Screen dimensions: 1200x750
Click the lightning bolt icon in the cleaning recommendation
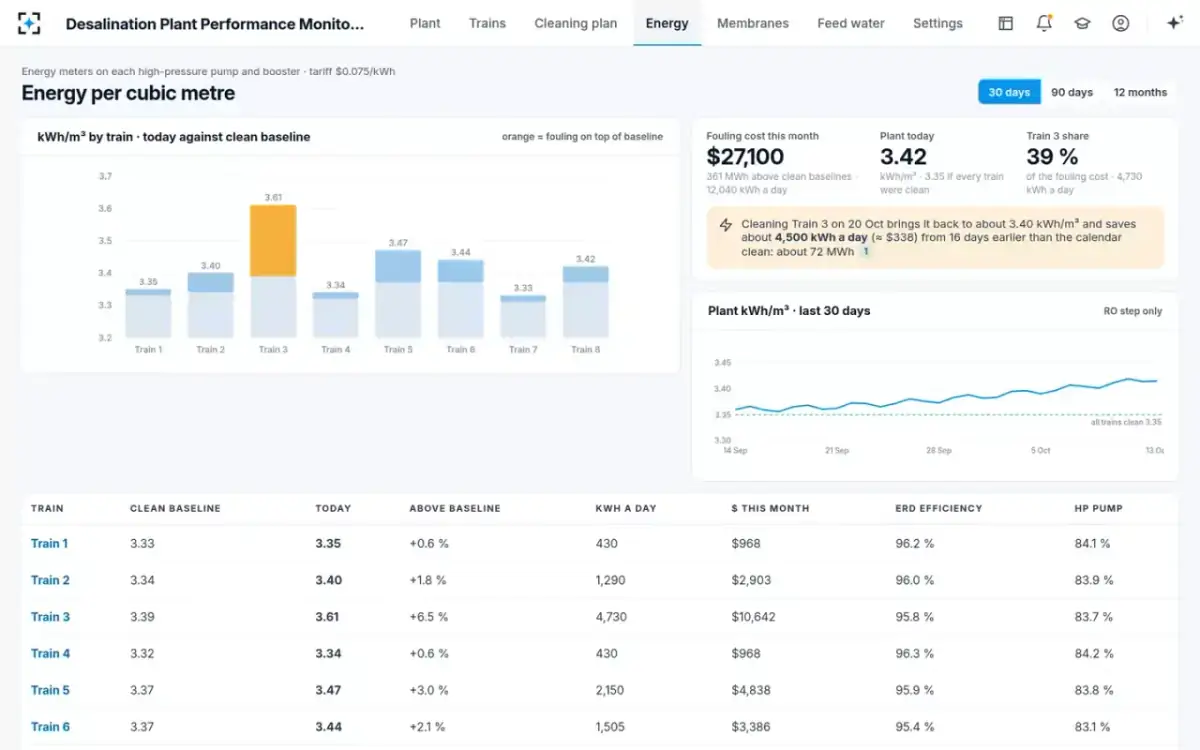tap(726, 225)
